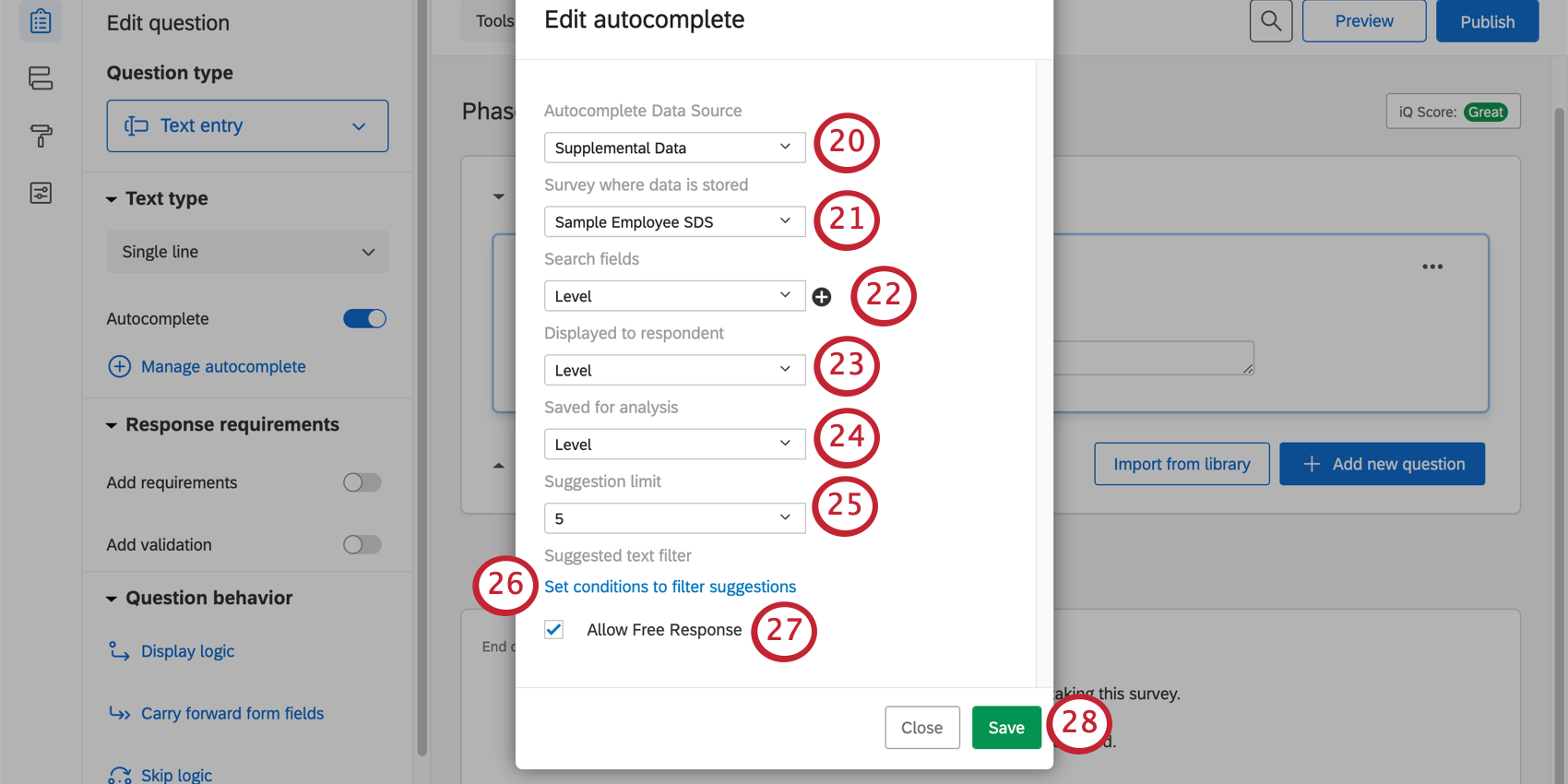Open the Survey flow icon in sidebar
Image resolution: width=1568 pixels, height=784 pixels.
pos(41,78)
